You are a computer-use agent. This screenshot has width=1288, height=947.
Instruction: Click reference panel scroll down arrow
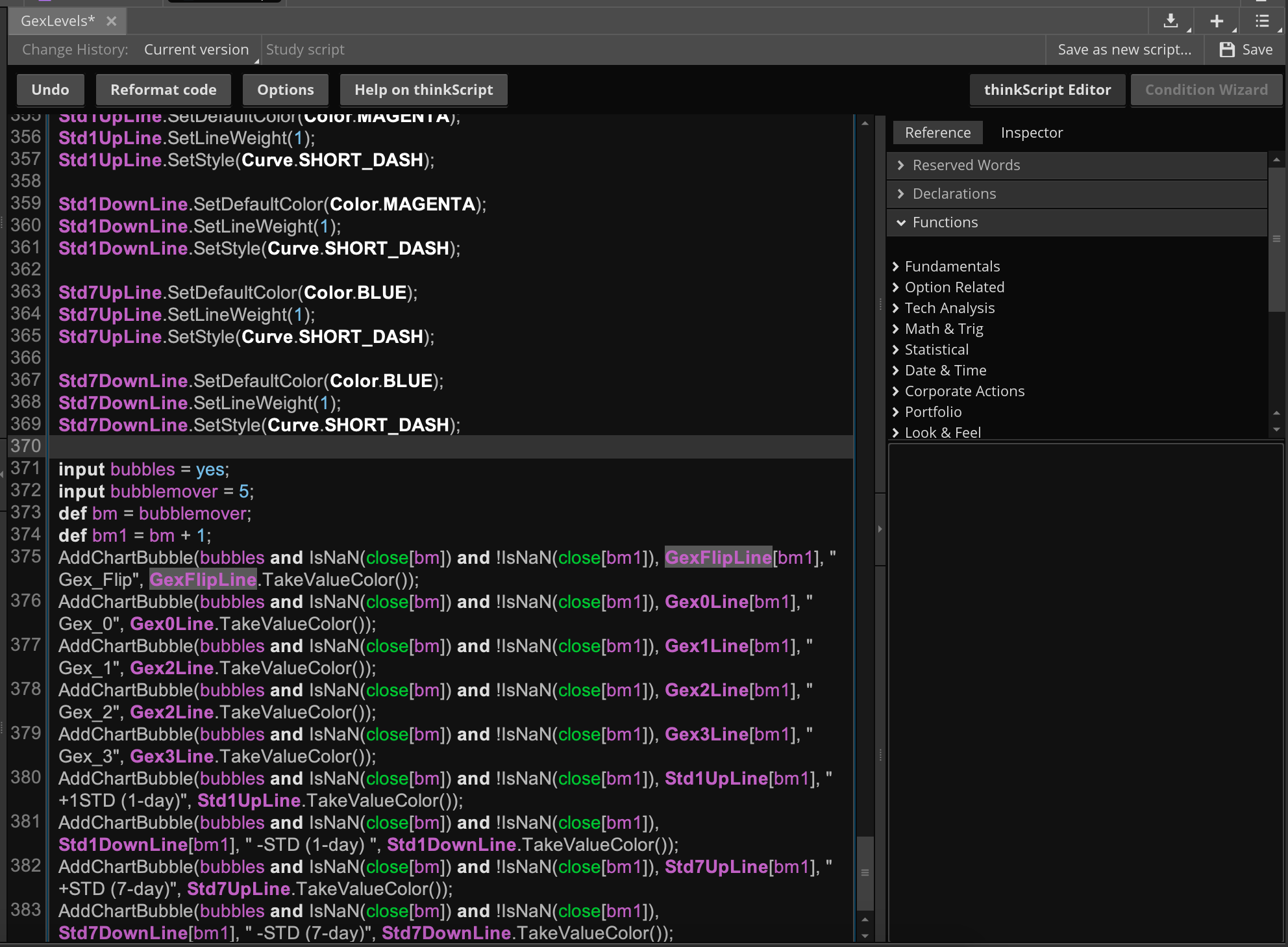[x=1276, y=429]
